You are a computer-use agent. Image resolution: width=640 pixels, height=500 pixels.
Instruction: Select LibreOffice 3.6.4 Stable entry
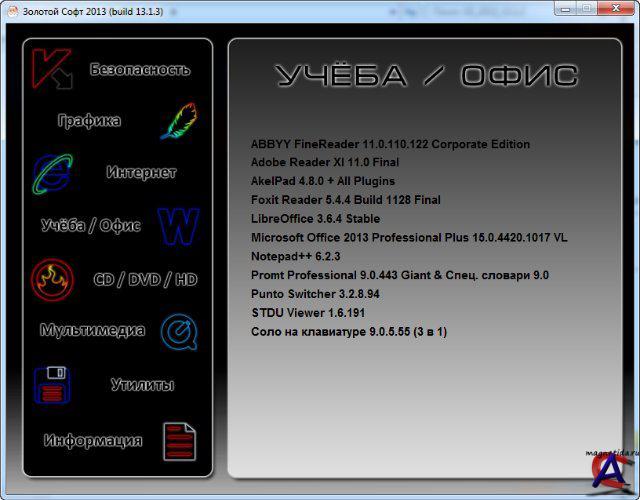315,219
